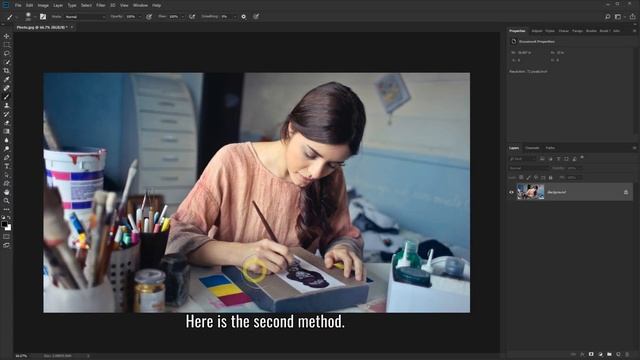Close the Photo.jpg document tab

[x=72, y=27]
